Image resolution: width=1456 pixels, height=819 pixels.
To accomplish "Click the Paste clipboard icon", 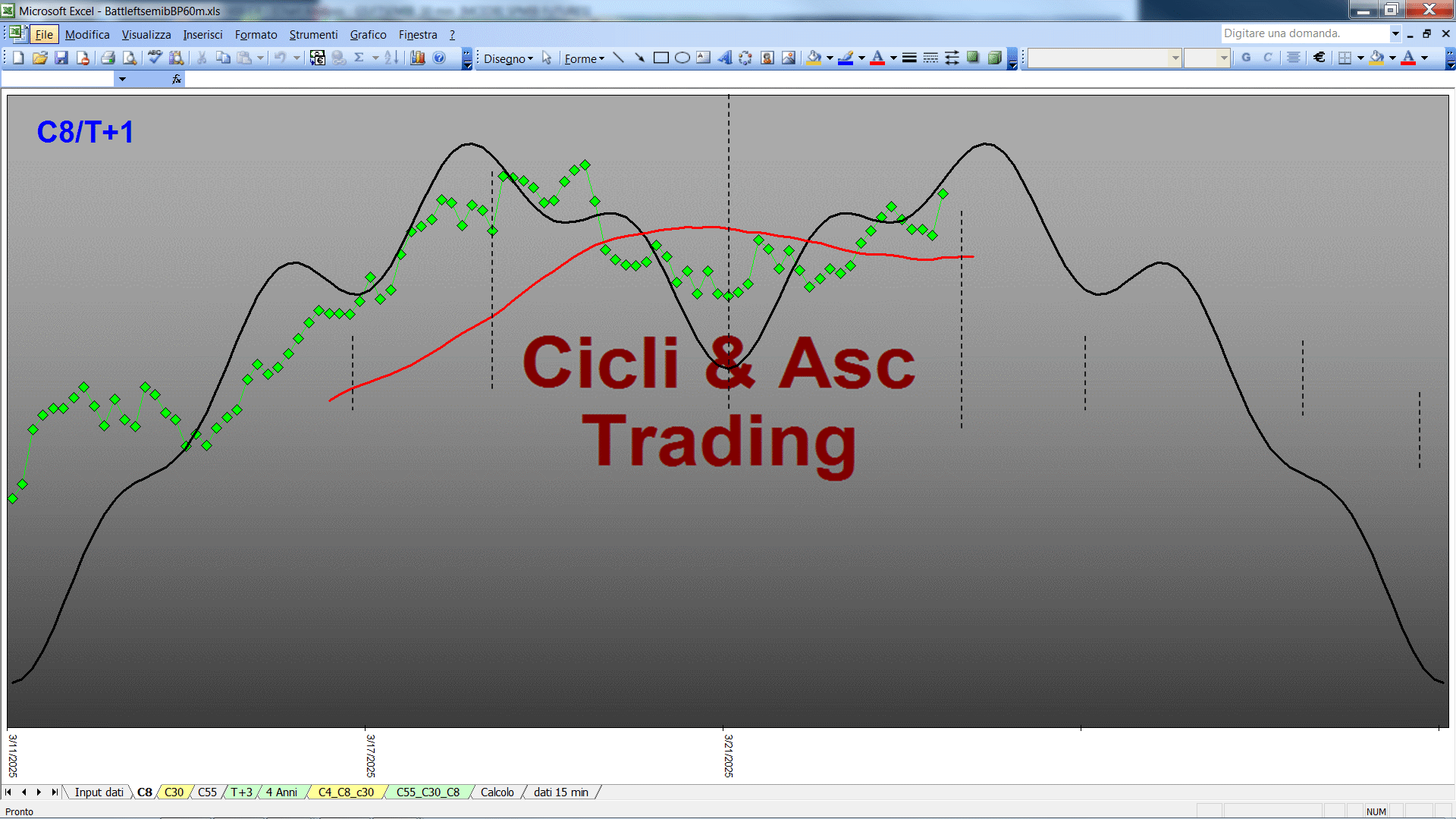I will pyautogui.click(x=244, y=58).
